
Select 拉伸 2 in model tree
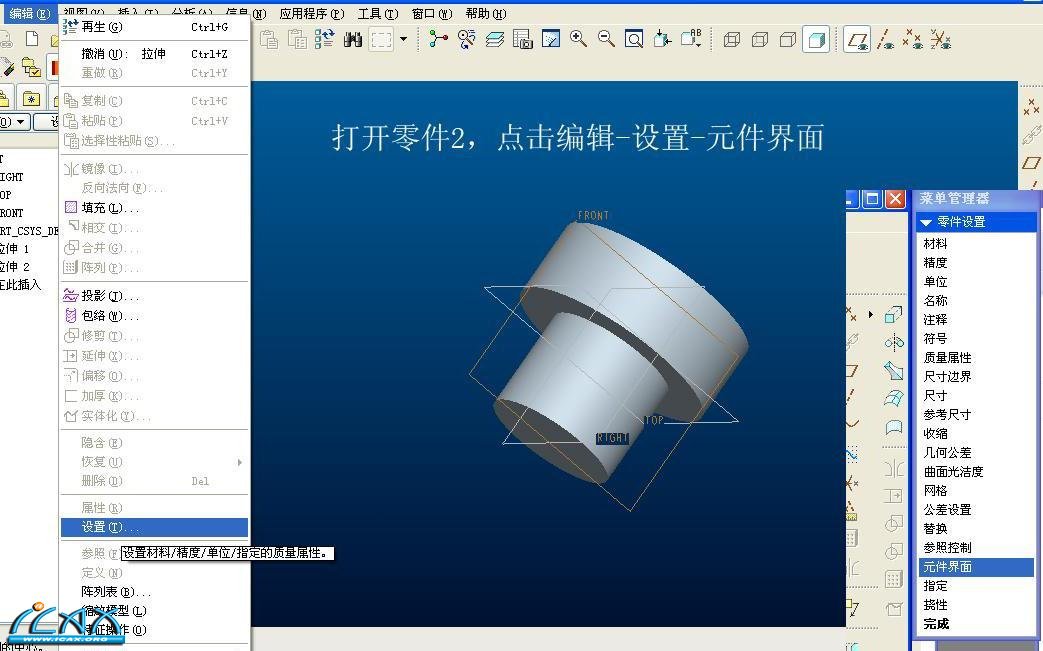click(x=15, y=267)
